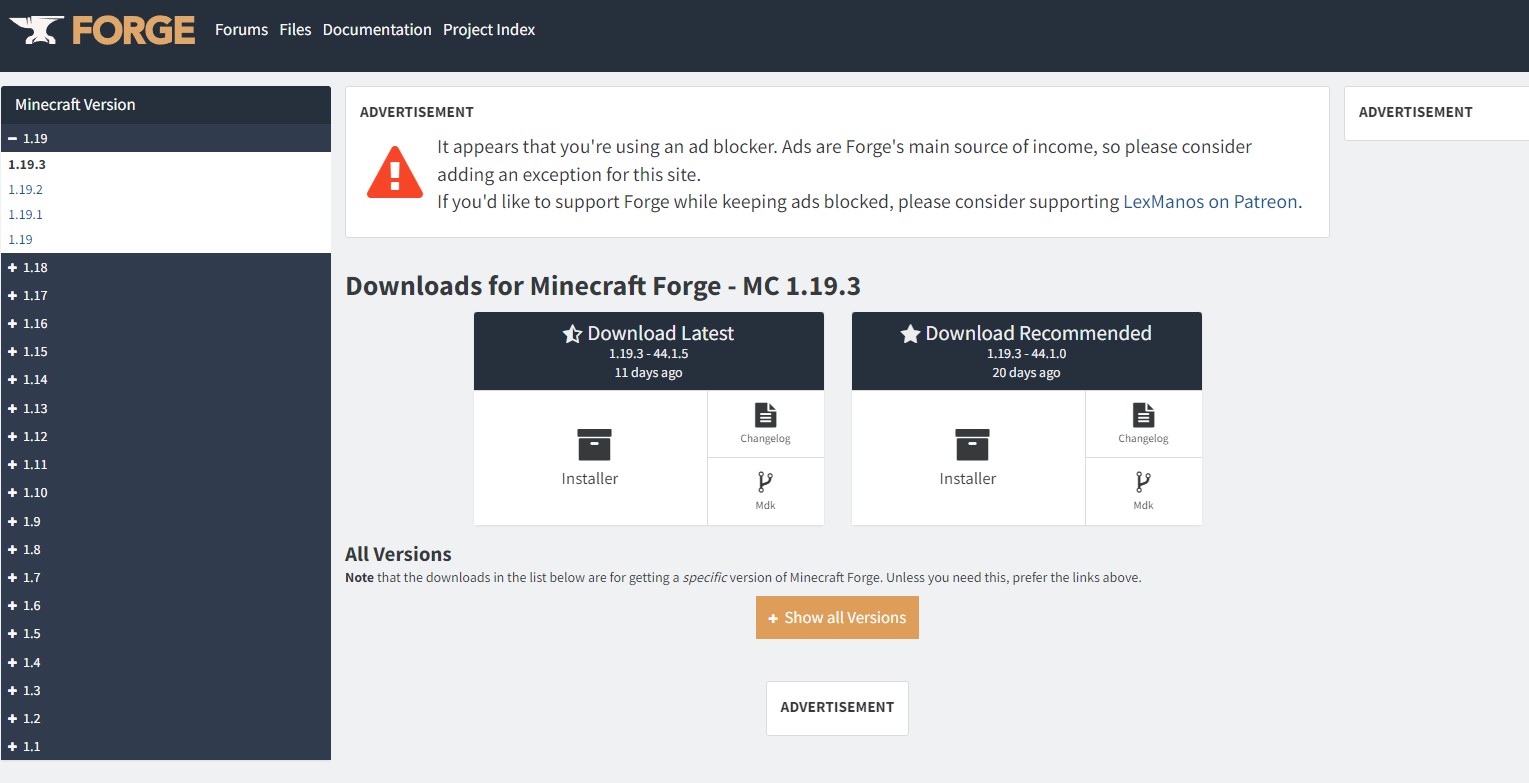Go to the Forums section
This screenshot has height=783, width=1529.
pos(241,29)
